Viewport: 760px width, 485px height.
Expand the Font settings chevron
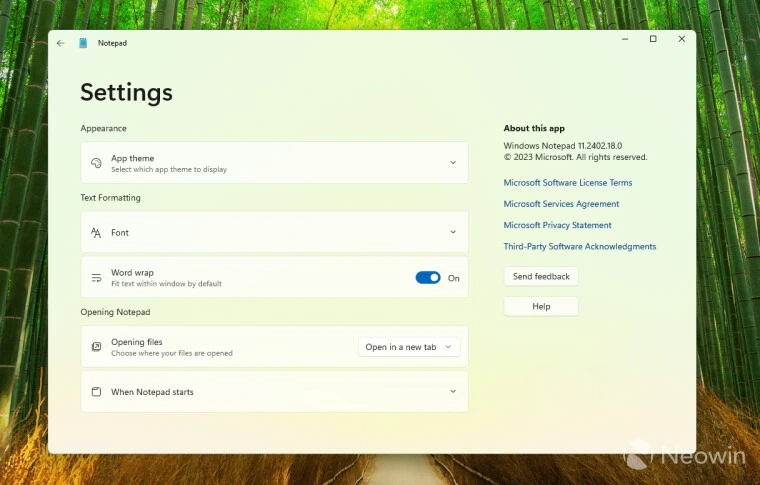452,232
